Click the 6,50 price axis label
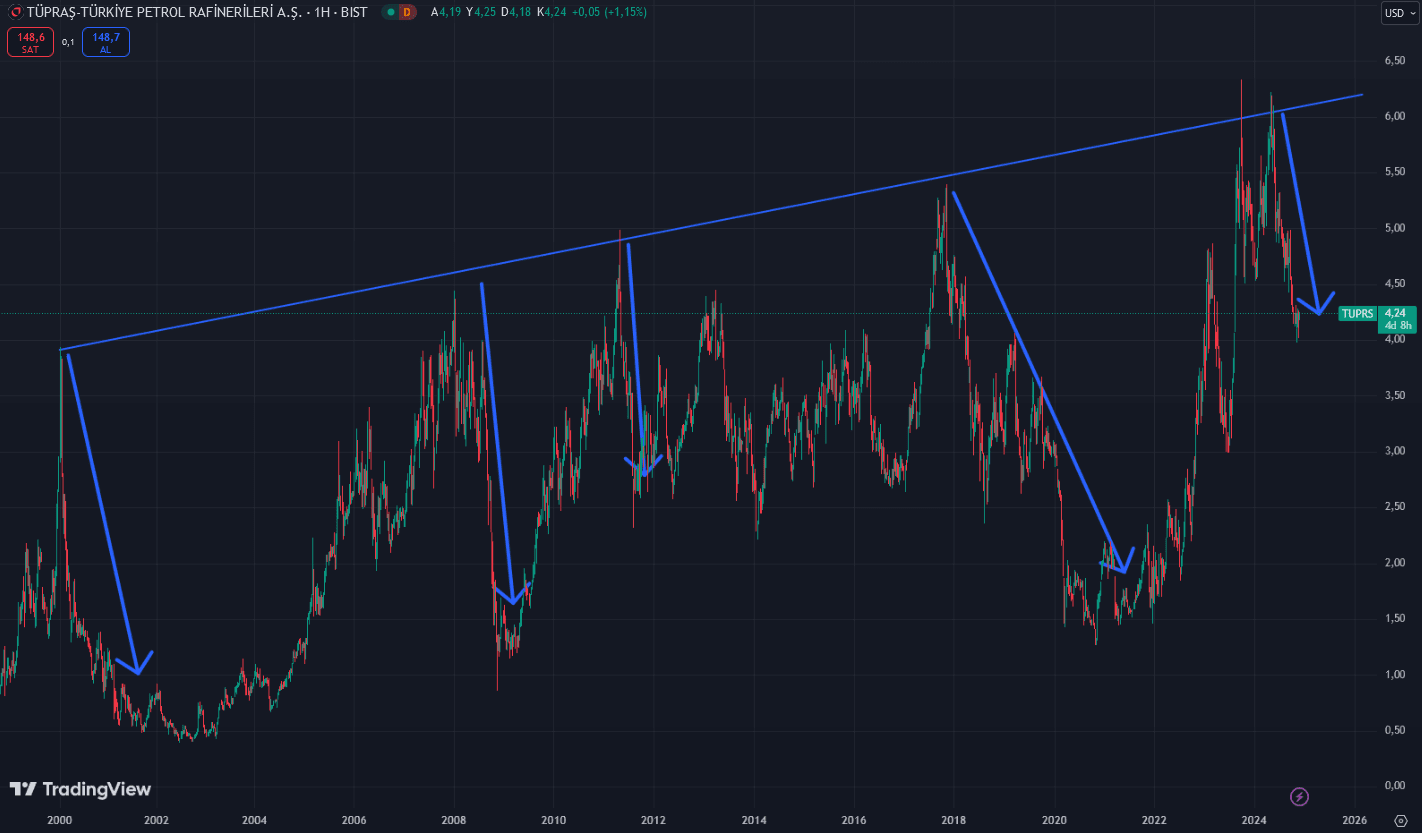The width and height of the screenshot is (1422, 833). (x=1395, y=61)
